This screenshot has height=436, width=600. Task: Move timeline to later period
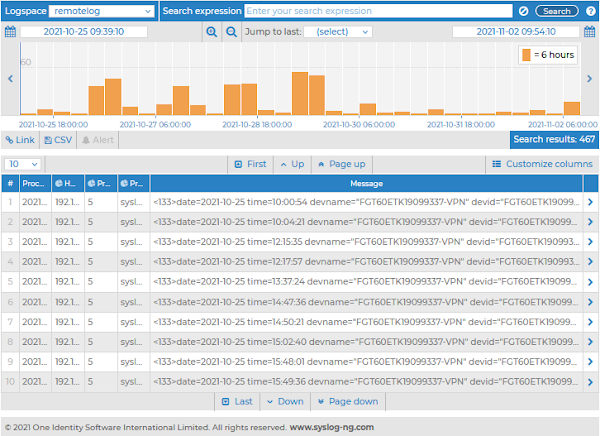(x=589, y=79)
